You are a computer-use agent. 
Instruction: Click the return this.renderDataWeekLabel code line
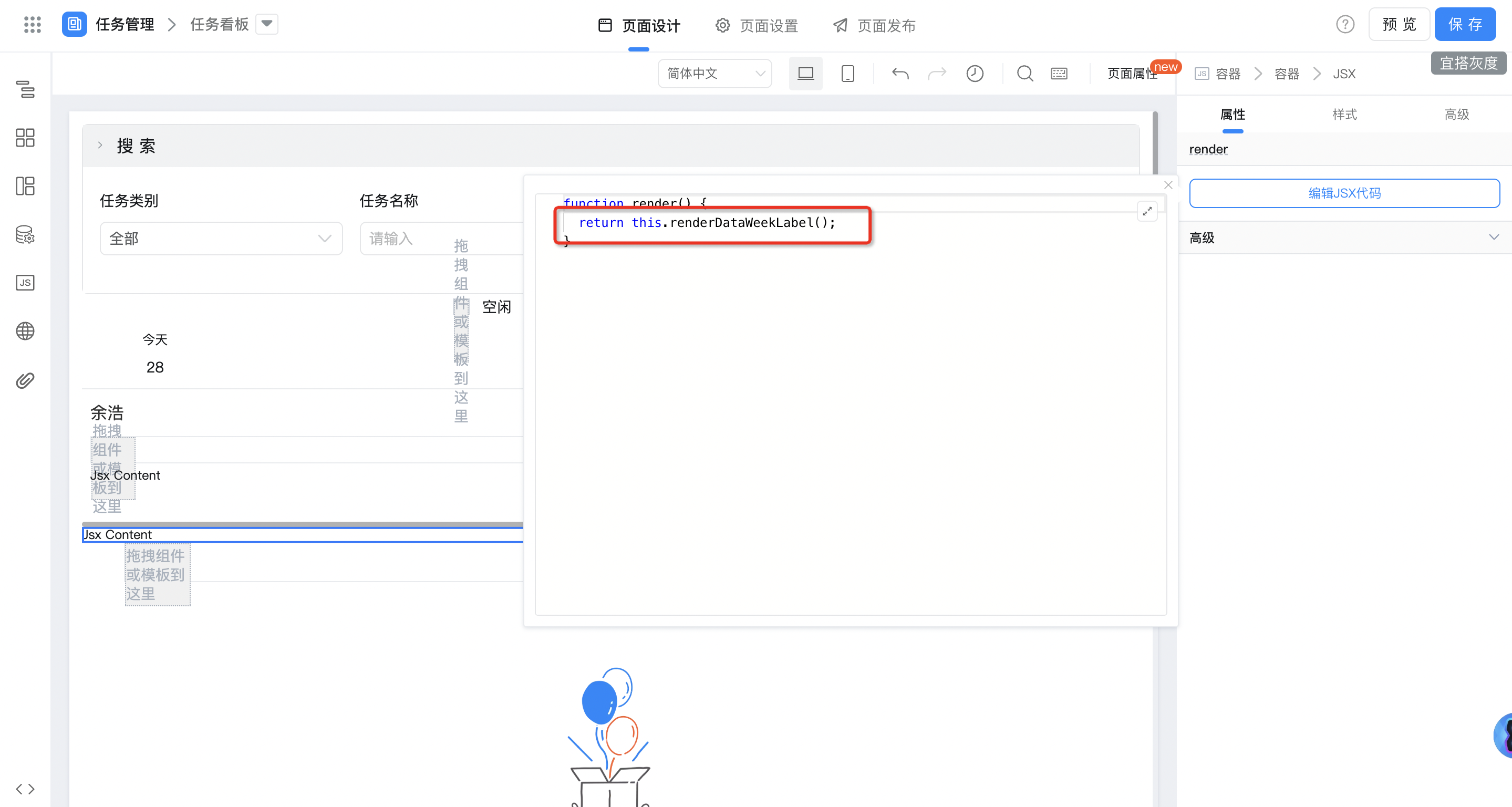pos(707,222)
